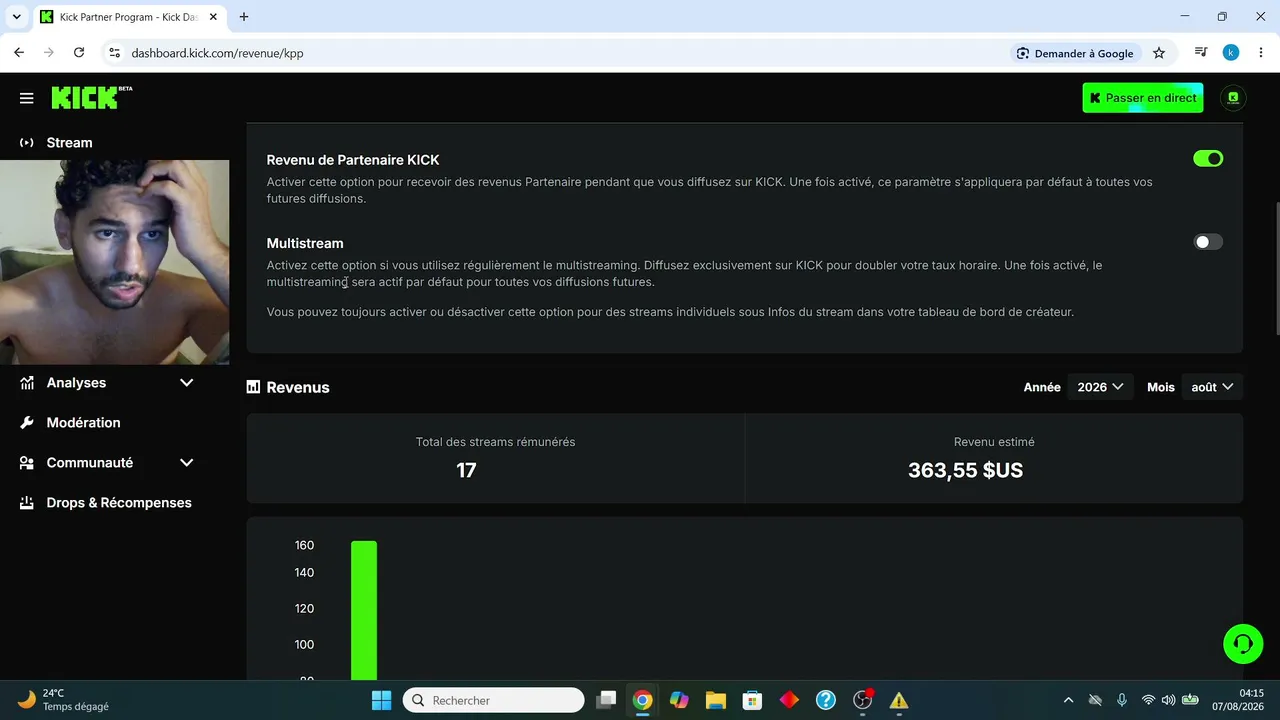Open the microphone tray icon
The image size is (1280, 720).
[1121, 700]
